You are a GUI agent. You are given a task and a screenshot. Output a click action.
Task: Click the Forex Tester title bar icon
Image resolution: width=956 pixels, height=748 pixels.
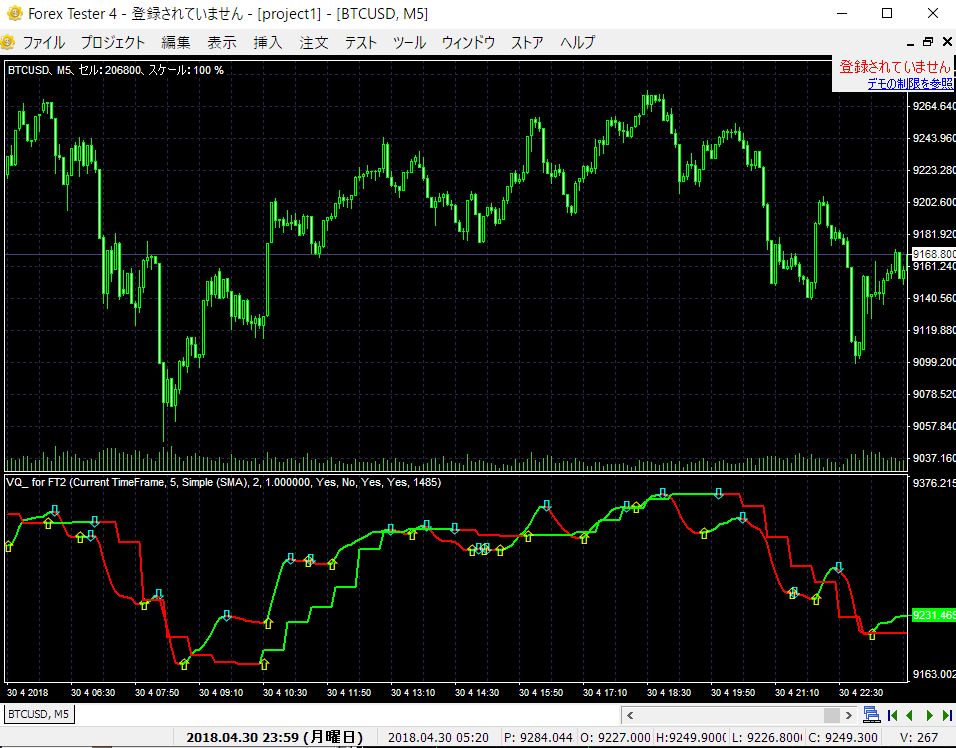(x=14, y=13)
